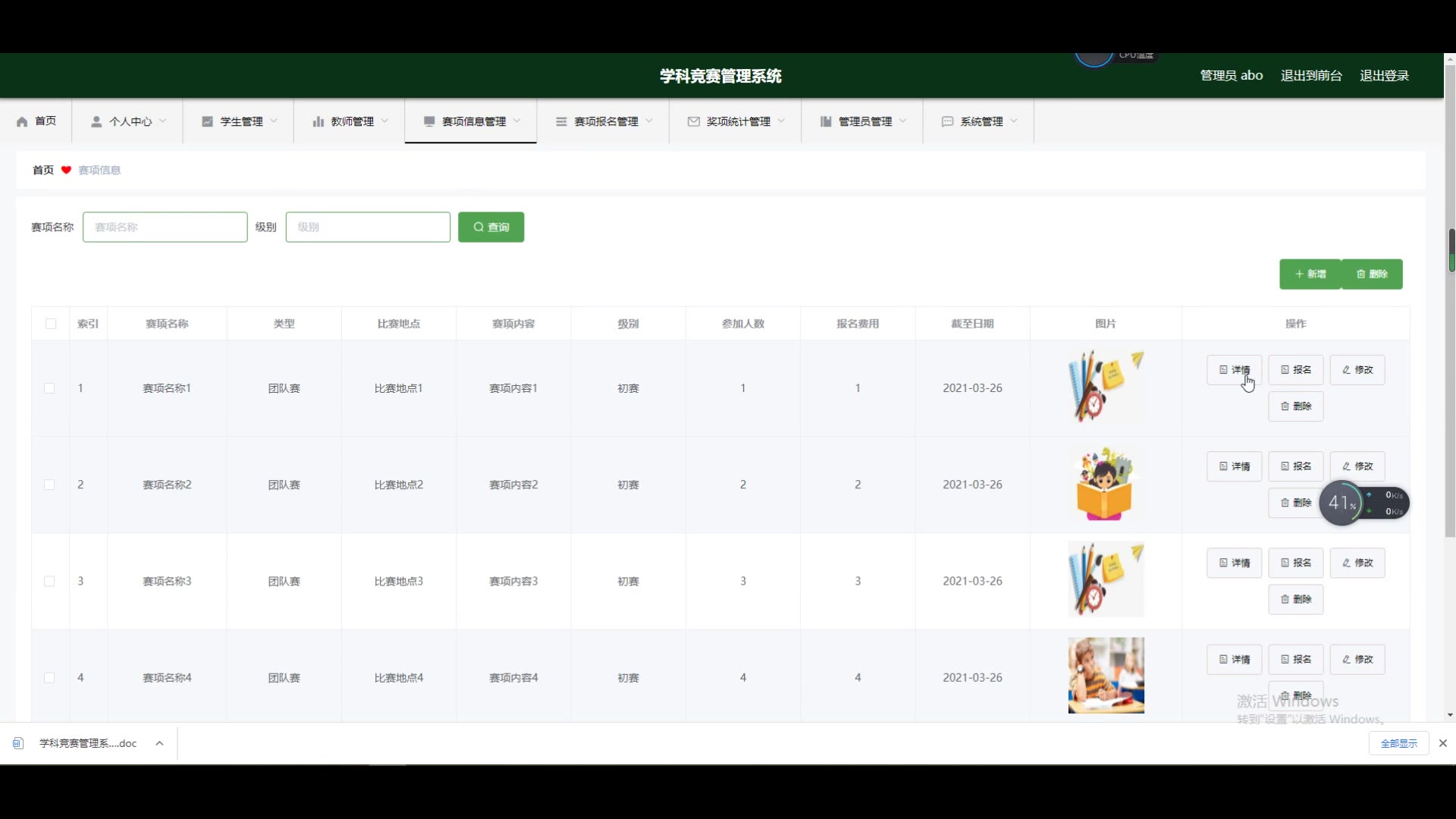1456x819 pixels.
Task: Click the doc file icon in downloads bar
Action: pyautogui.click(x=18, y=743)
